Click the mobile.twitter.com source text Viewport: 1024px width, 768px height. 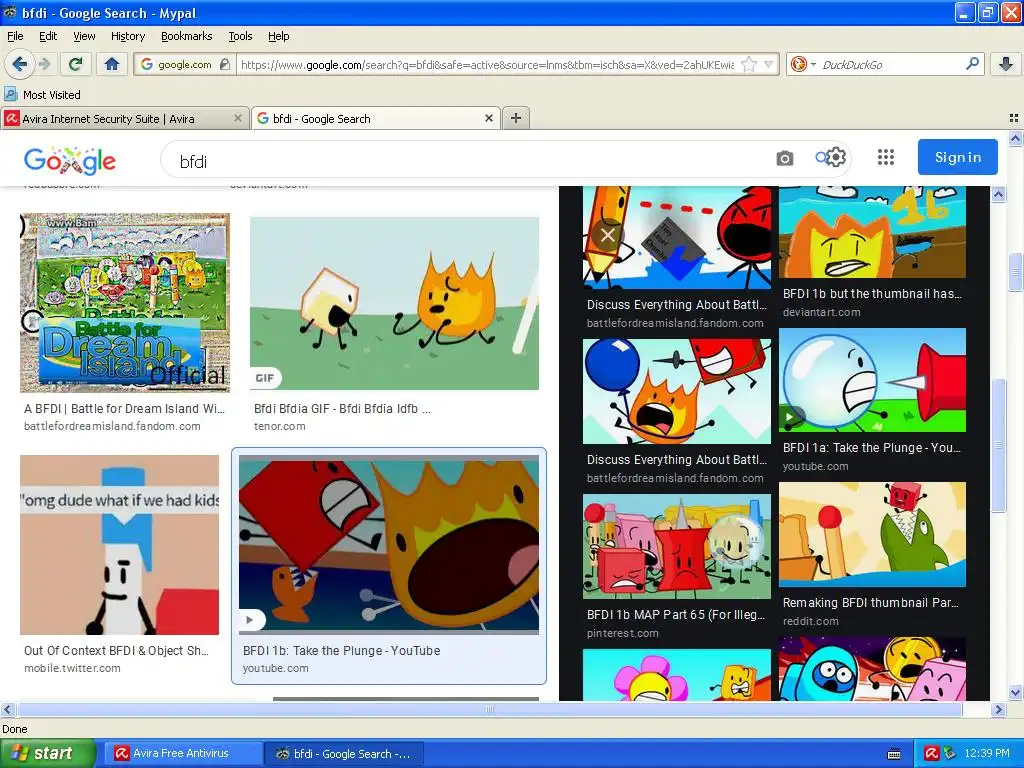point(72,668)
